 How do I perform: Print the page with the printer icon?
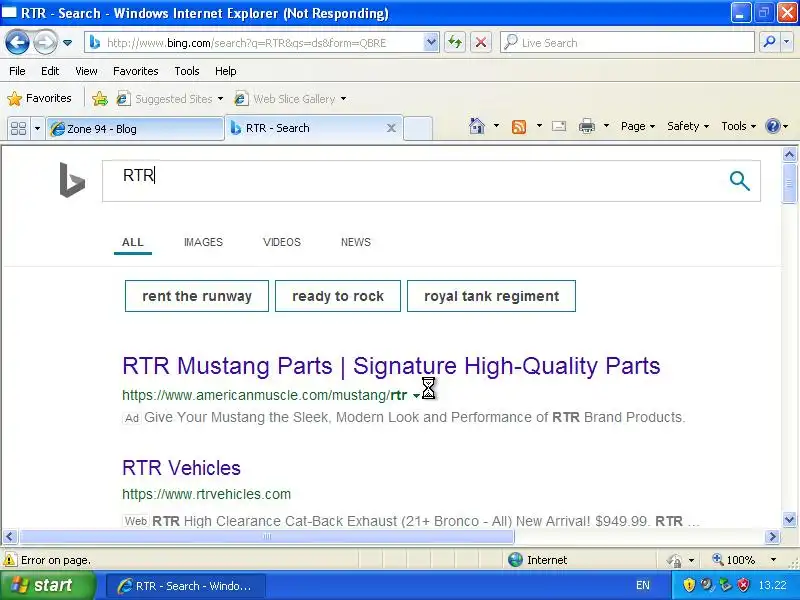tap(587, 126)
